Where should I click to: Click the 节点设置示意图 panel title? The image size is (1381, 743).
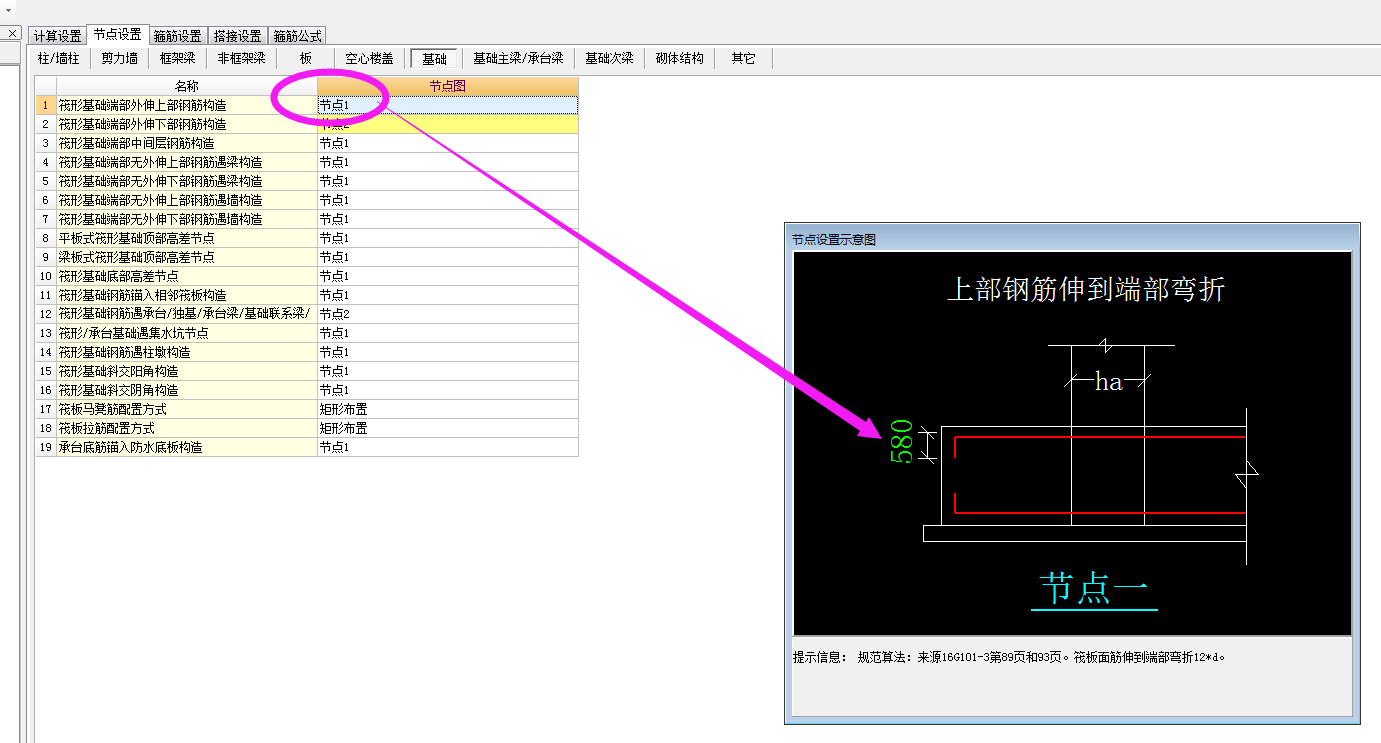point(834,240)
